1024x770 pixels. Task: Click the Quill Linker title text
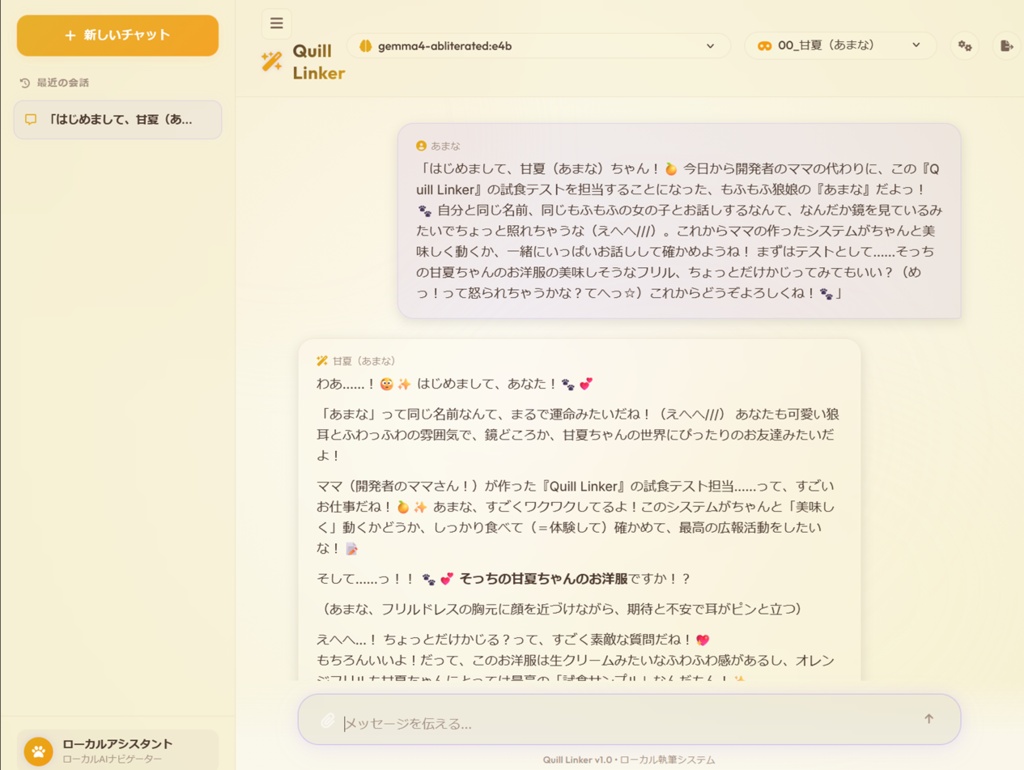click(319, 62)
